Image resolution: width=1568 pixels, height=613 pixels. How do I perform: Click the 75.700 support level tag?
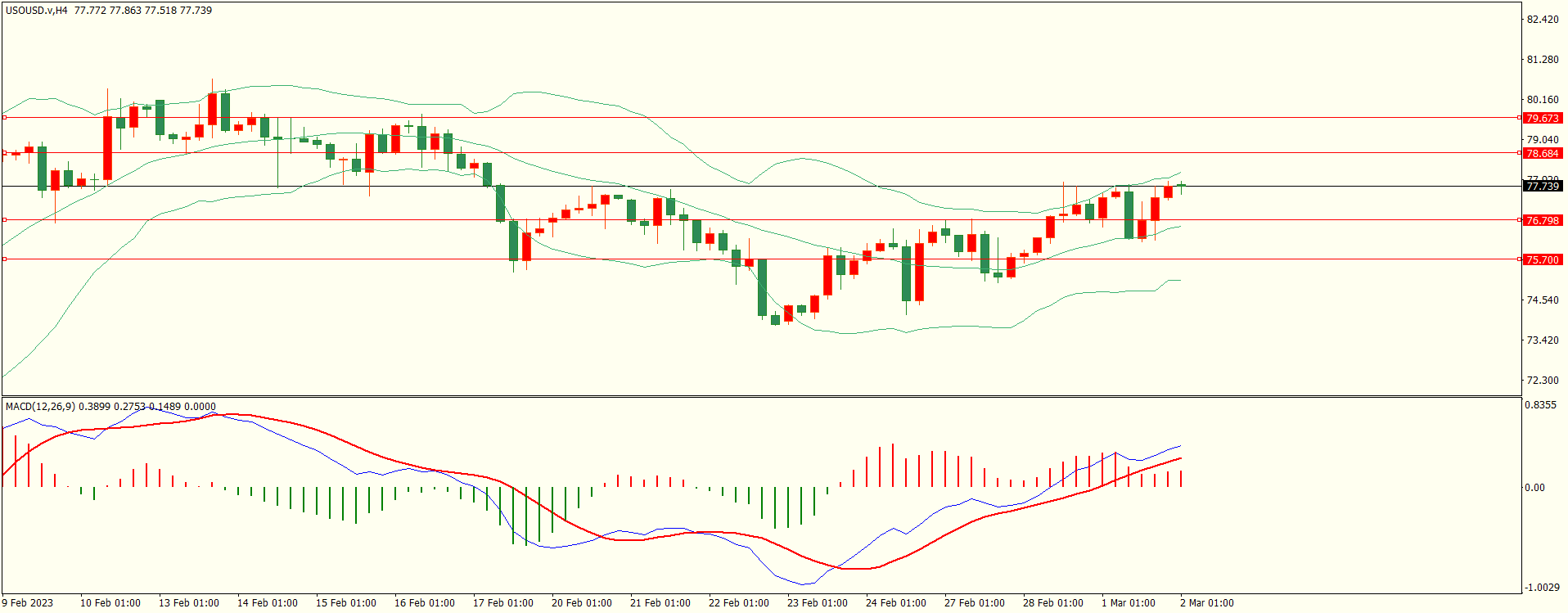(1543, 259)
